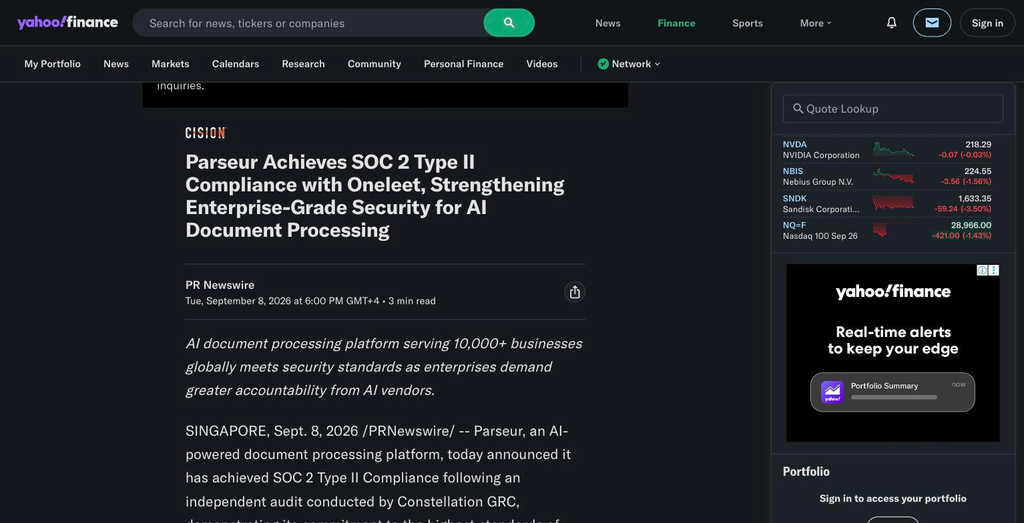Open the NBIS ticker link
Image resolution: width=1024 pixels, height=523 pixels.
pyautogui.click(x=793, y=171)
